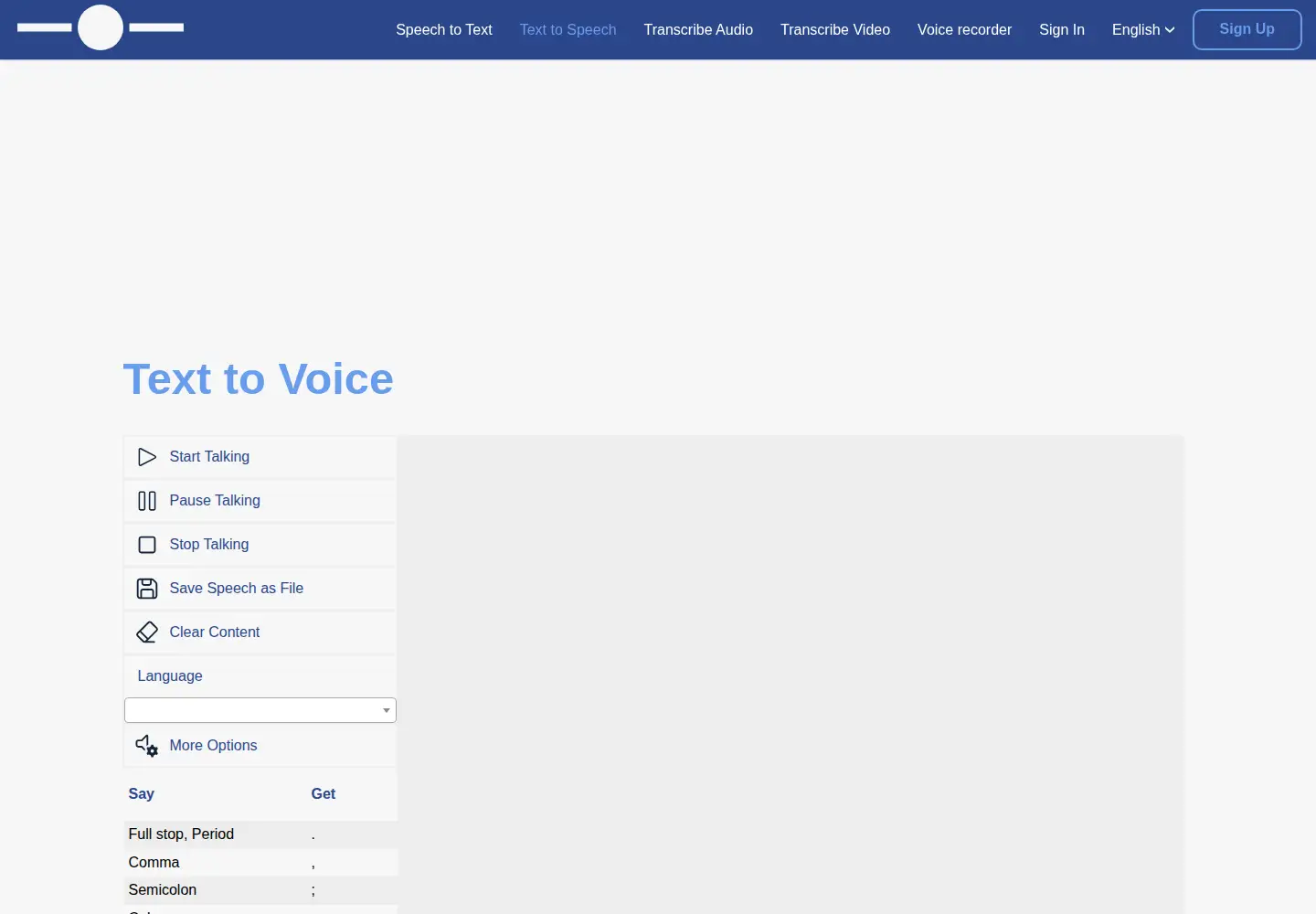Click the Sign Up button

(1247, 29)
